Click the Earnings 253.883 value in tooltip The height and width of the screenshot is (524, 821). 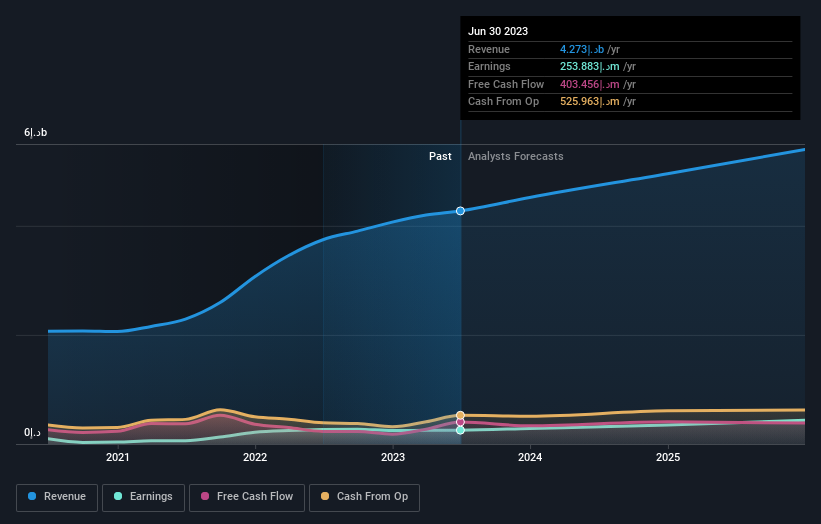pos(590,66)
